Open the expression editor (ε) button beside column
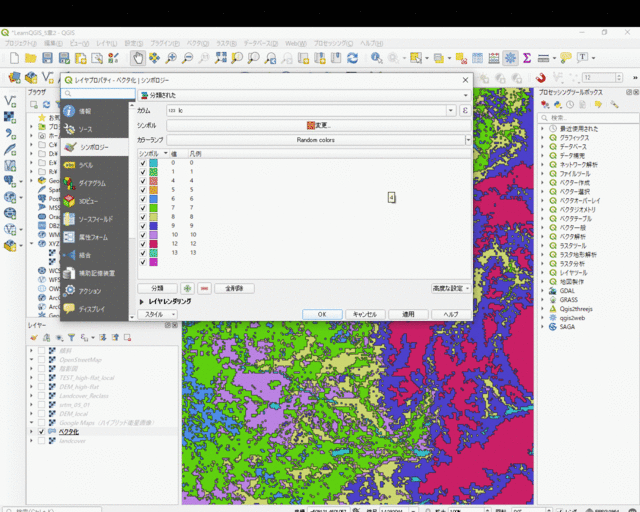640x512 pixels. click(464, 111)
